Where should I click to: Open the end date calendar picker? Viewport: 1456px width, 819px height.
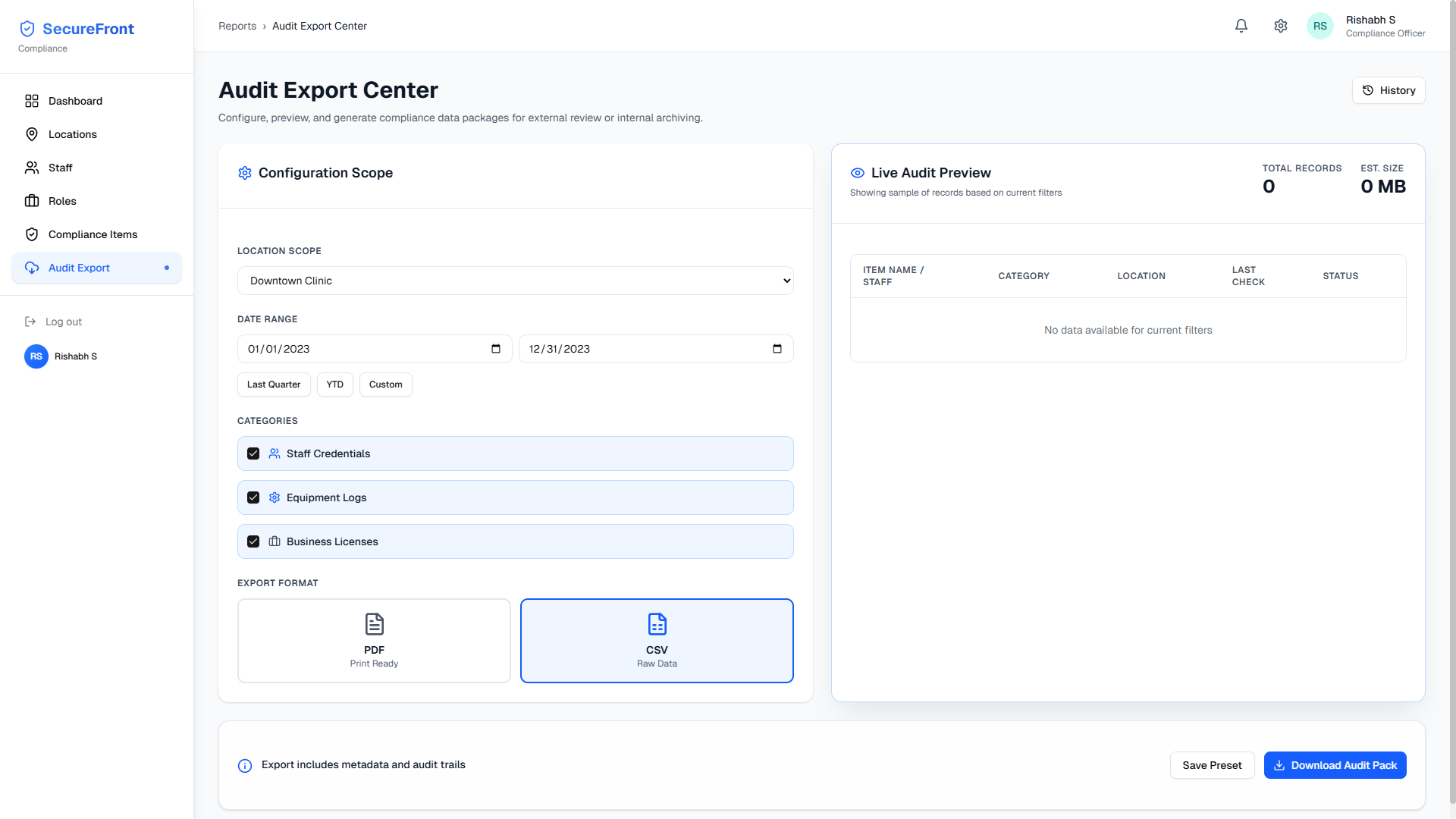click(777, 349)
